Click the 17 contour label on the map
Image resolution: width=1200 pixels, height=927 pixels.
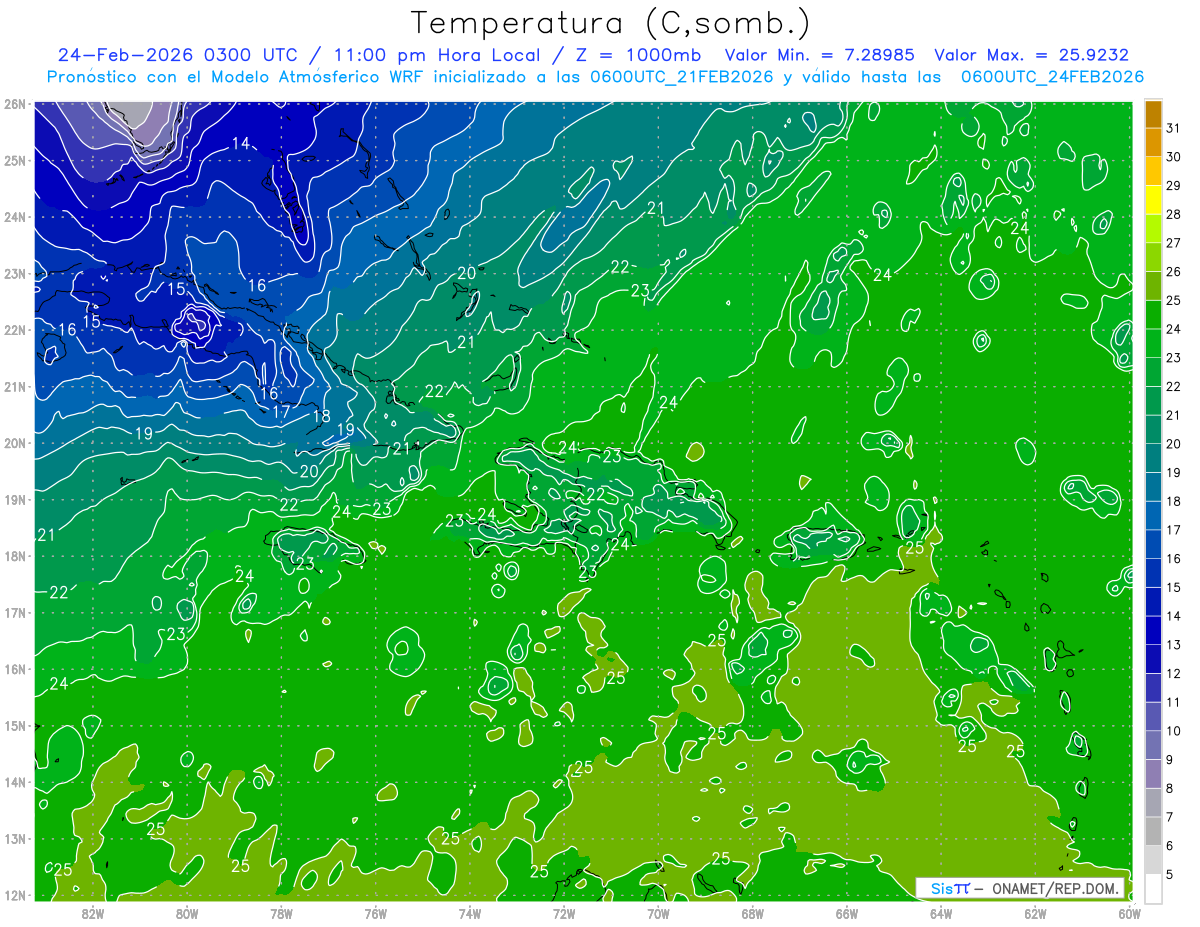pyautogui.click(x=281, y=411)
